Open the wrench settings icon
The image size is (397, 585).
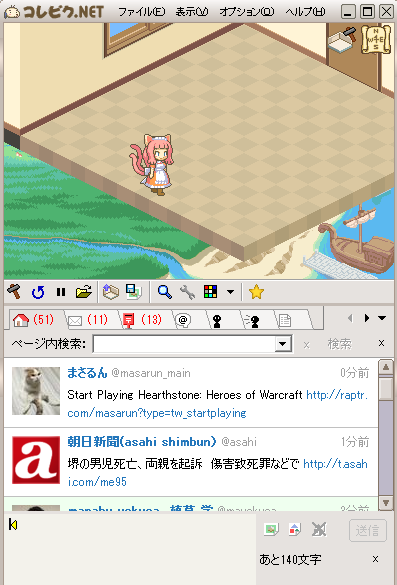tap(187, 292)
